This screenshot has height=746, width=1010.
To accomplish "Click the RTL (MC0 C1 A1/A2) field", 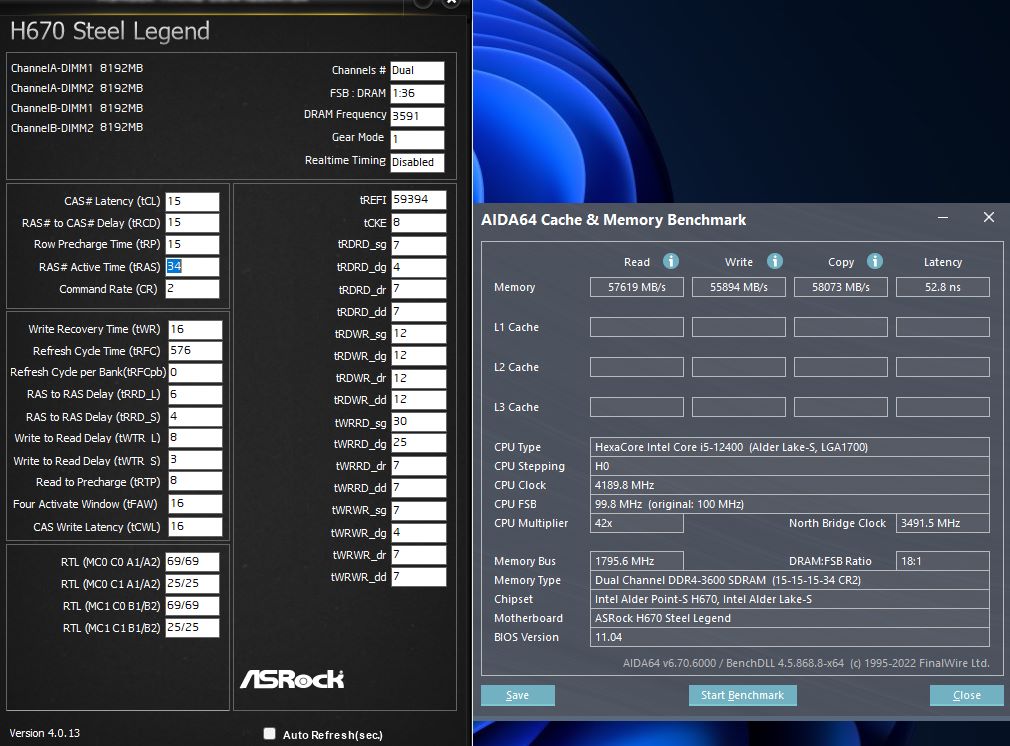I will click(x=192, y=584).
